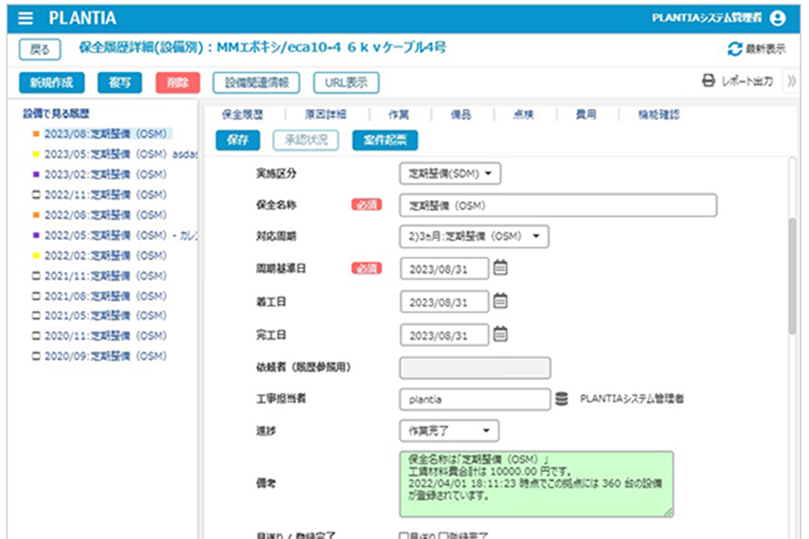
Task: Click the 最新表示 label text
Action: (766, 49)
